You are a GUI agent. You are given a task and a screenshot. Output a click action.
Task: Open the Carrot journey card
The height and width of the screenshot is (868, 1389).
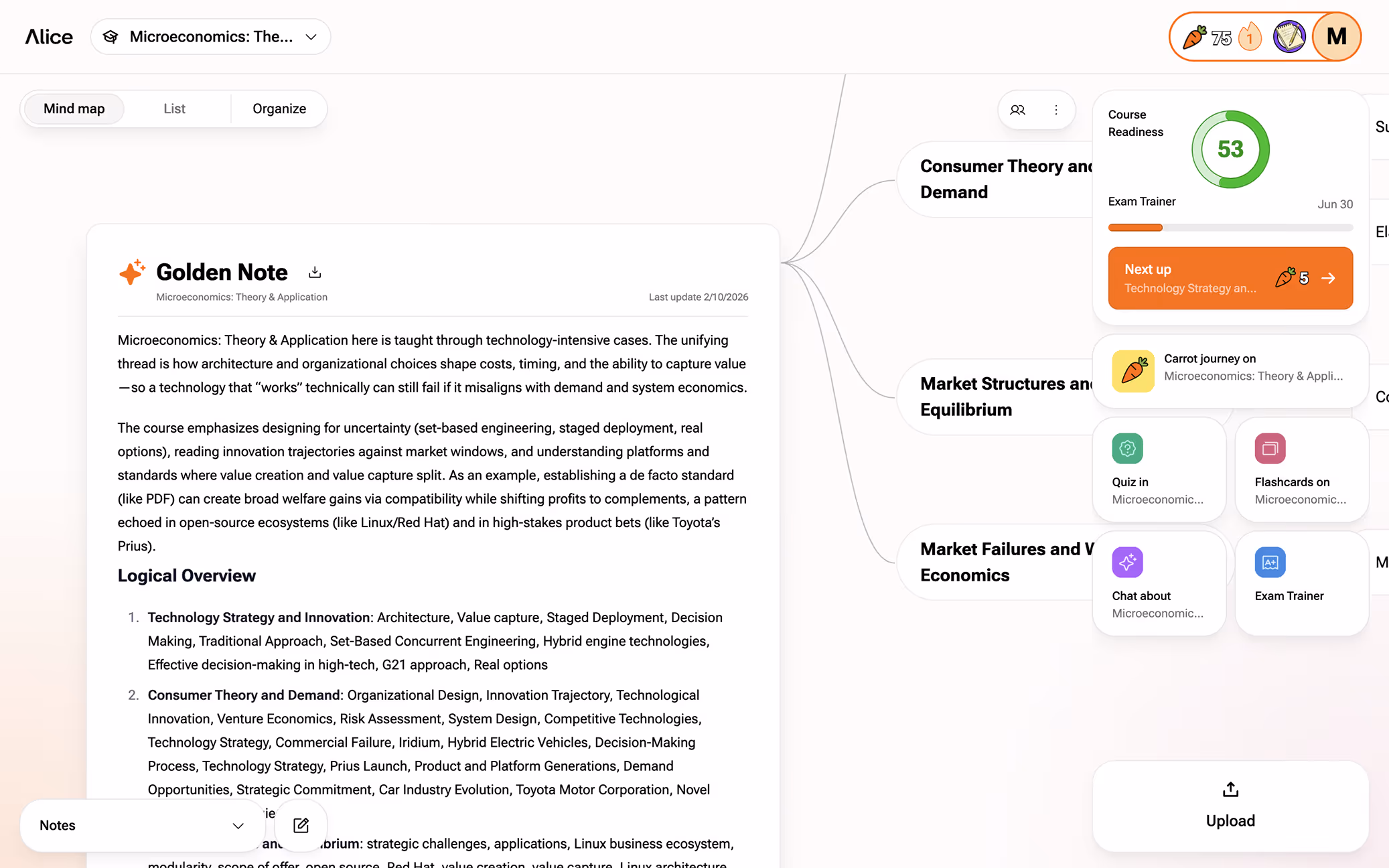(x=1230, y=371)
